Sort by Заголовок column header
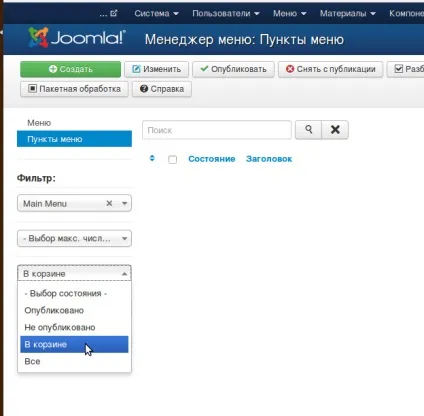 pyautogui.click(x=269, y=159)
